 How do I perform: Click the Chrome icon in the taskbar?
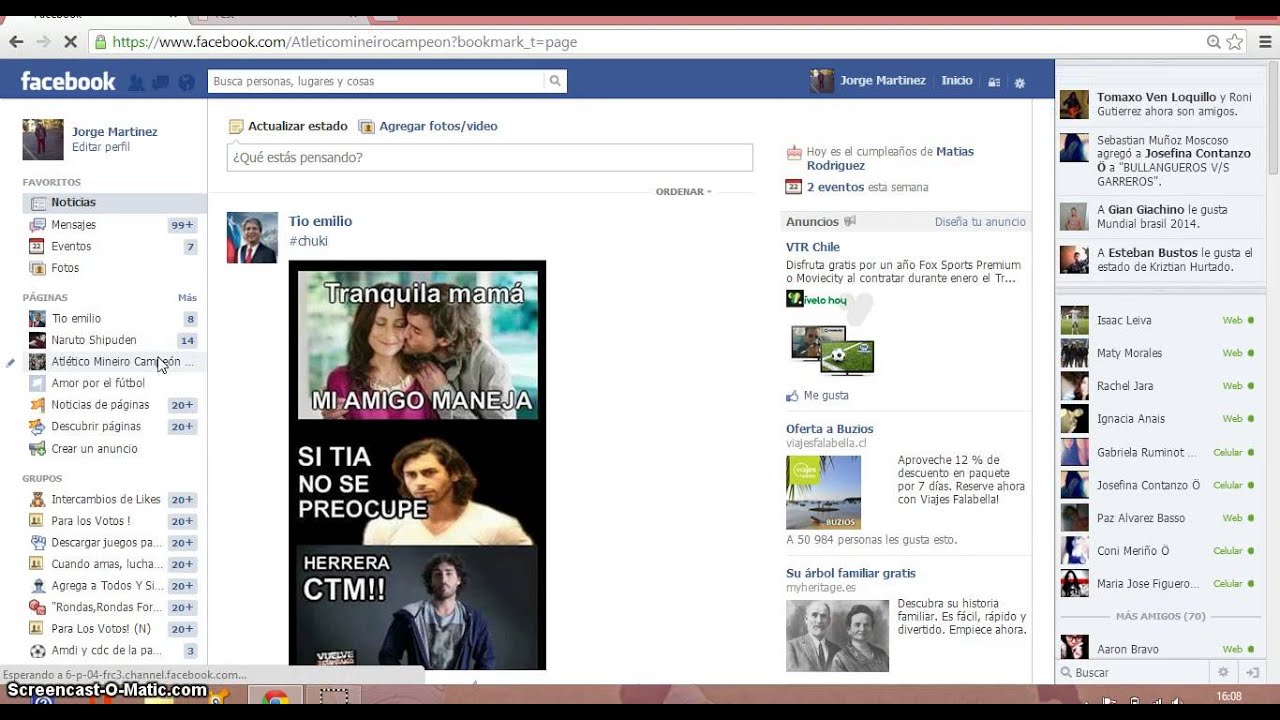coord(275,700)
